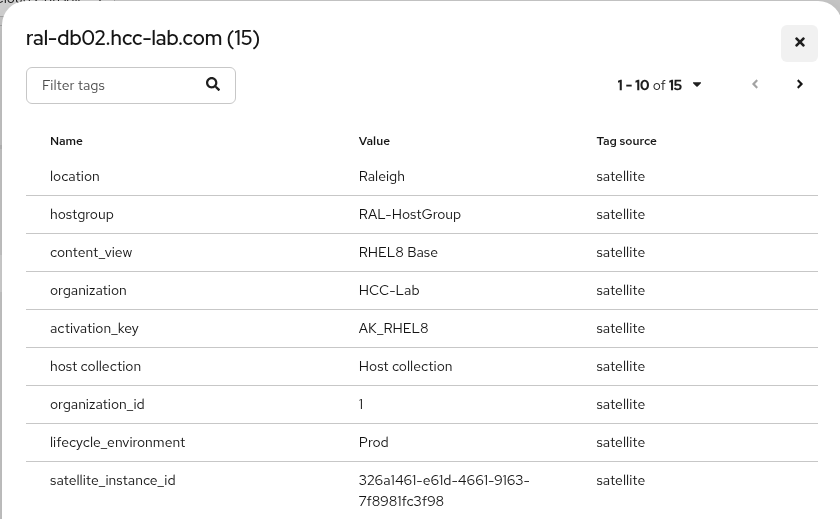Screen dimensions: 840x519
Task: Open the 1 - 10 of 15 pagination dropdown
Action: pyautogui.click(x=660, y=86)
